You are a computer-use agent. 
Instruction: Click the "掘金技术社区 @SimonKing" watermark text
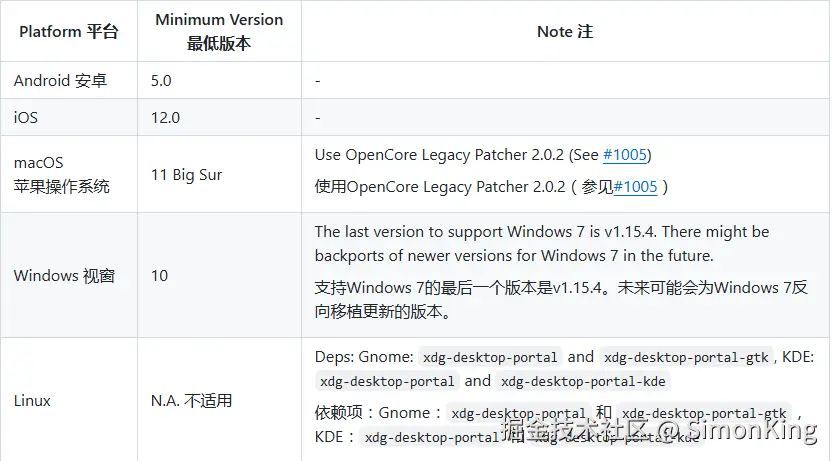pos(660,433)
